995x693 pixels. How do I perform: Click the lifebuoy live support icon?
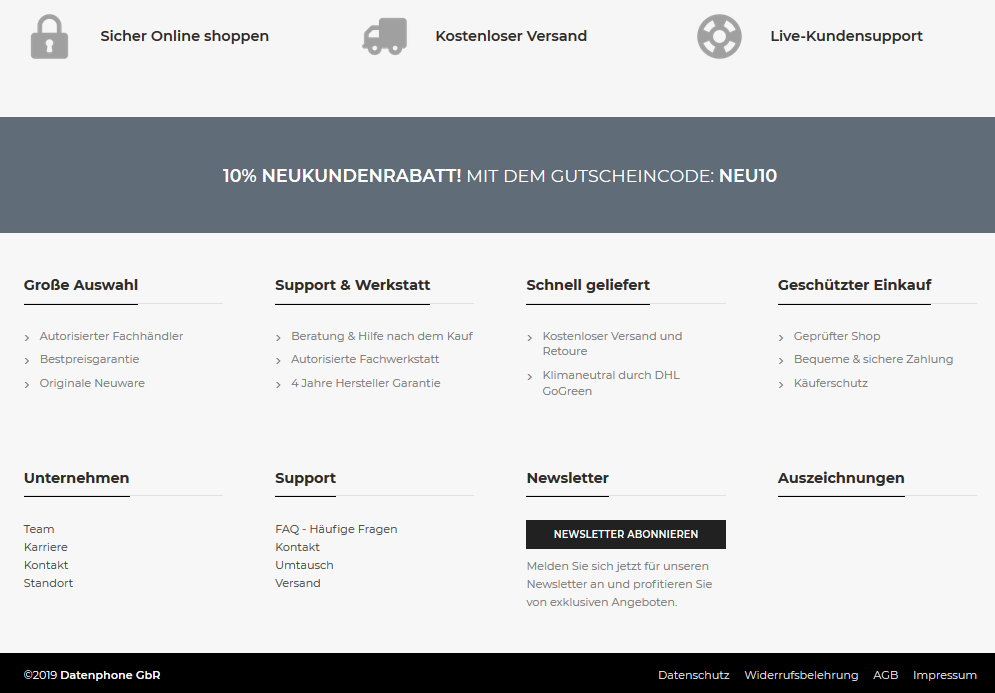point(719,36)
